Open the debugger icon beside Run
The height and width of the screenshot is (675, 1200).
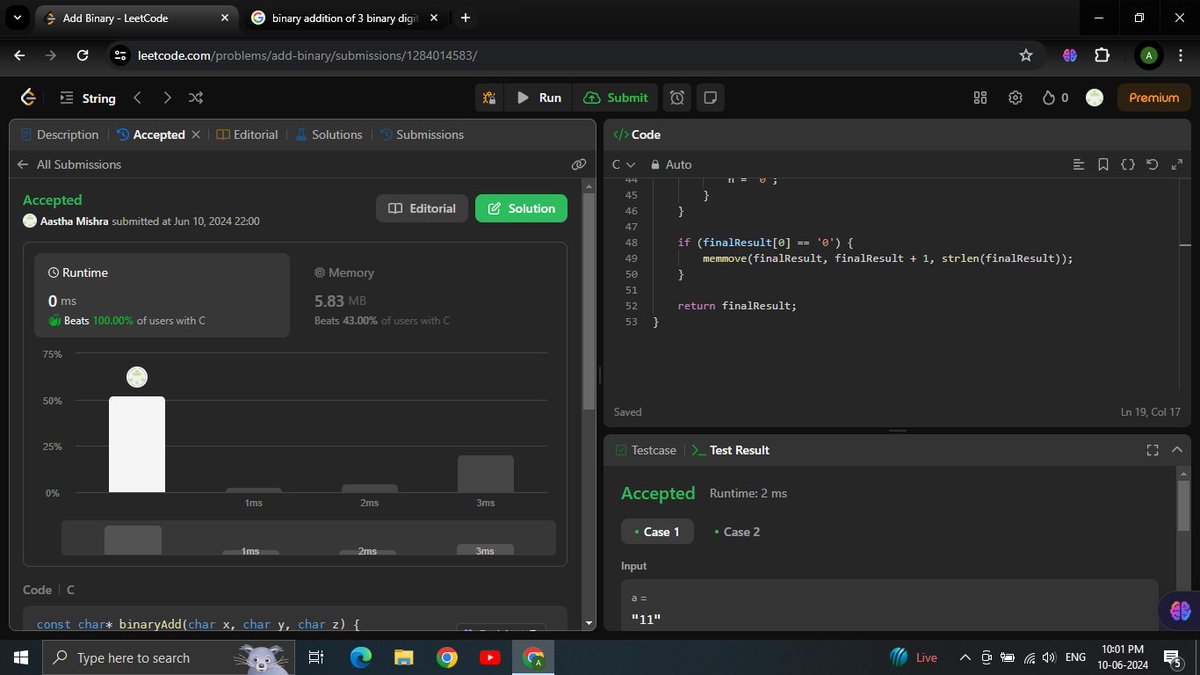pyautogui.click(x=489, y=98)
